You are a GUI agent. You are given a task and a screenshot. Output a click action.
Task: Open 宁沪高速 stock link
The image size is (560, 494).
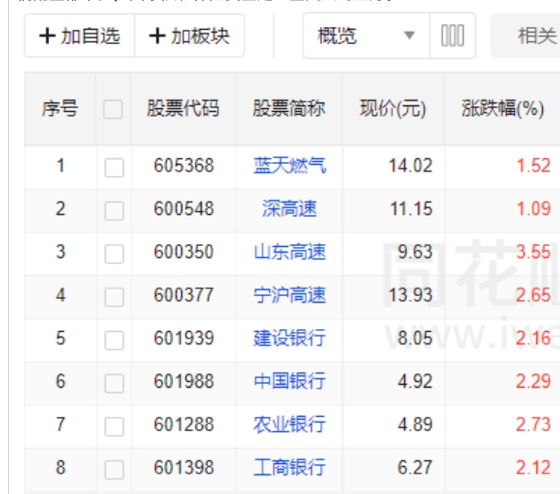290,295
